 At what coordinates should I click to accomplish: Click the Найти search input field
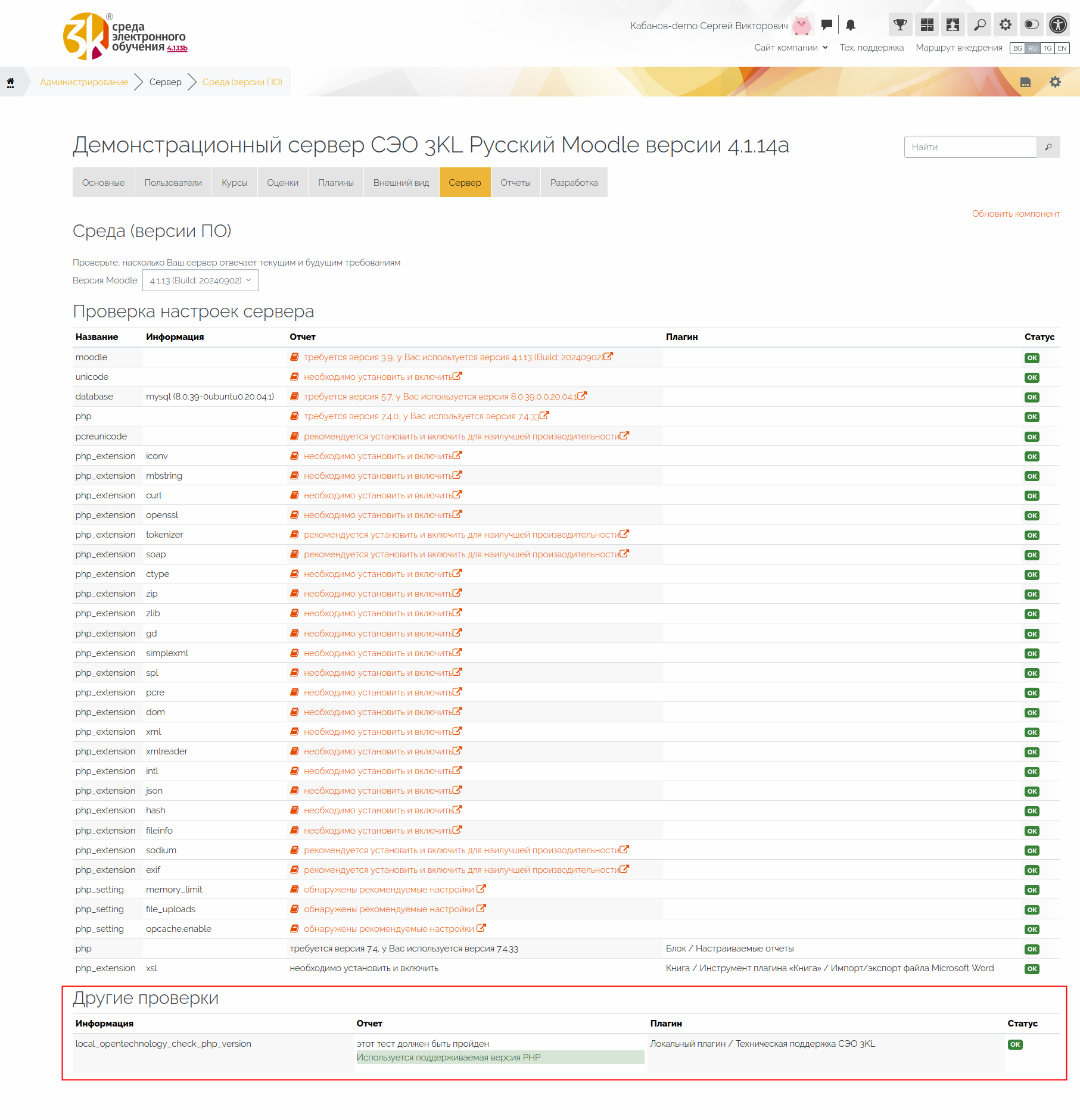(x=970, y=147)
